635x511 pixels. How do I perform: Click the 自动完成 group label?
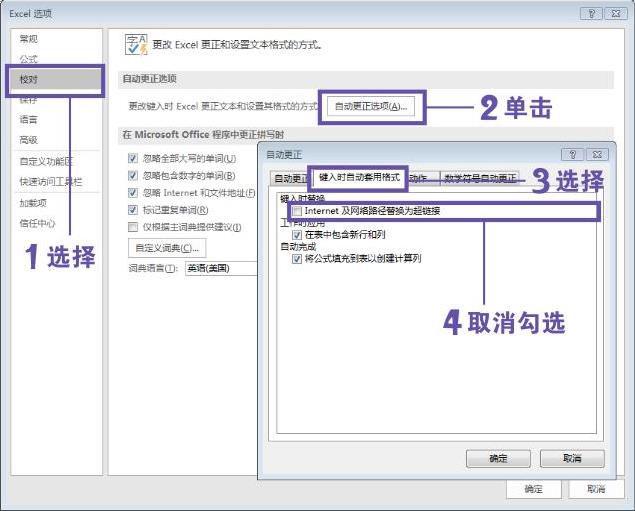tap(298, 247)
